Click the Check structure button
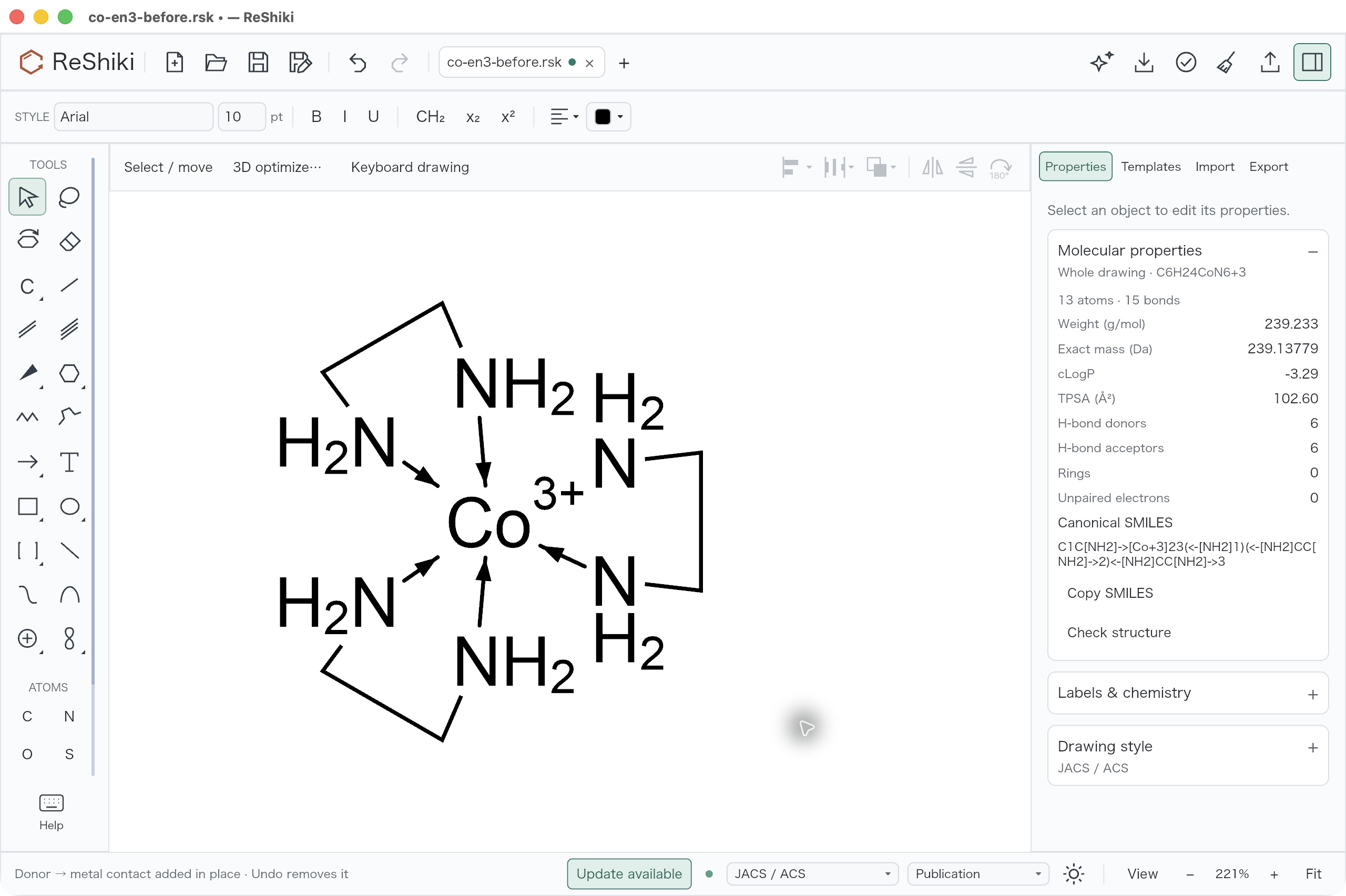The height and width of the screenshot is (896, 1346). [x=1119, y=633]
